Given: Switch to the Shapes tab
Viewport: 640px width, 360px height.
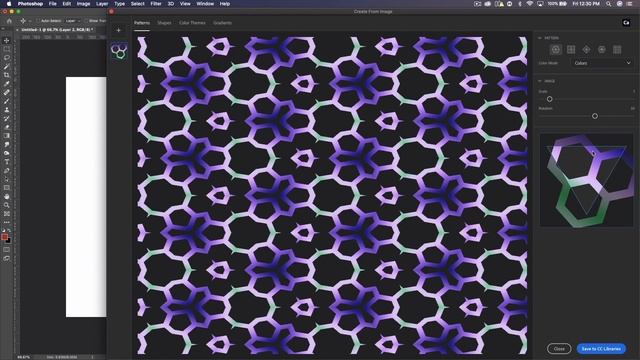Looking at the screenshot, I should click(164, 23).
